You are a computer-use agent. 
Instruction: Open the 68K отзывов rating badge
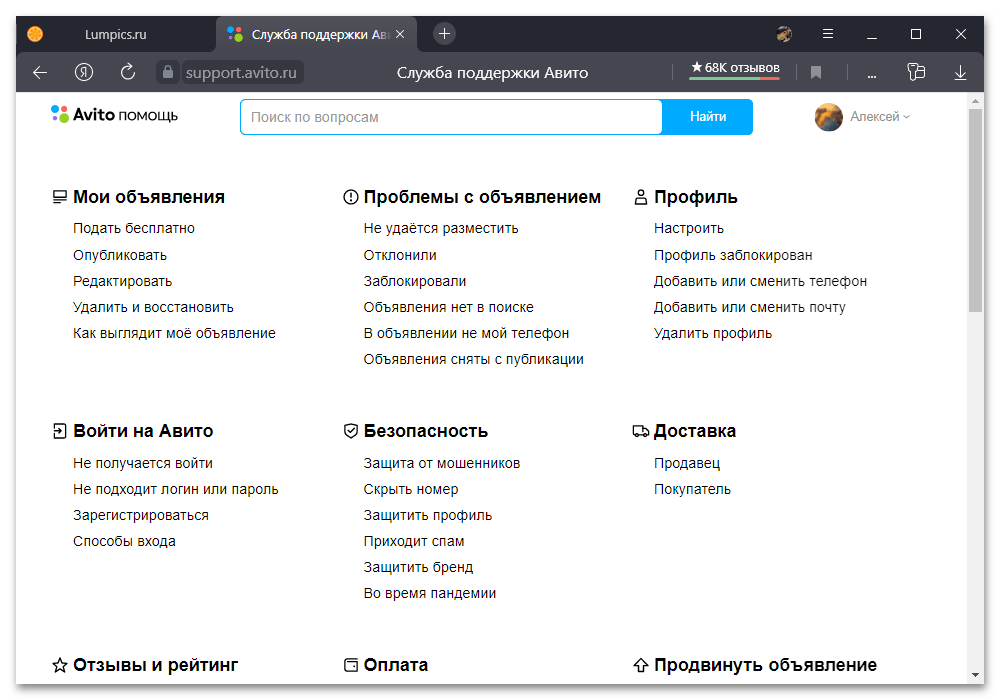coord(735,68)
